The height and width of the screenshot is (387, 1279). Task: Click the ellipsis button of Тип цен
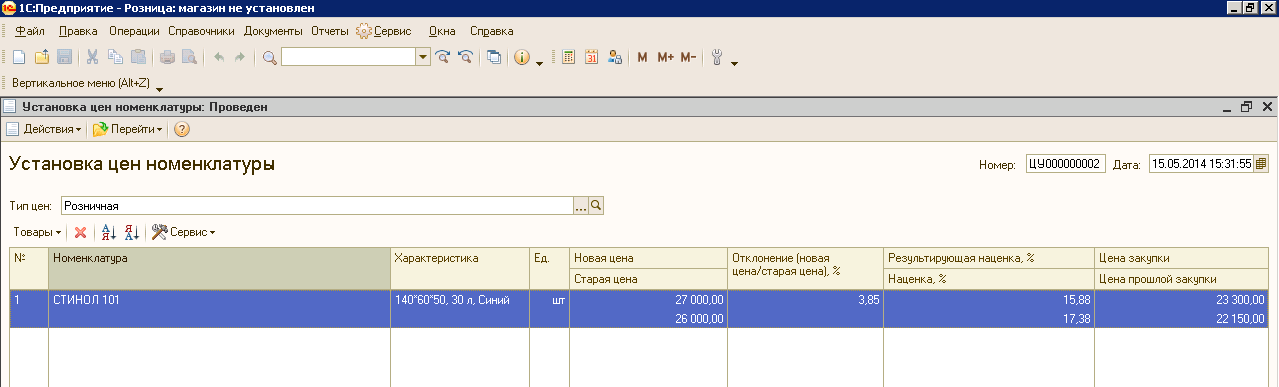pyautogui.click(x=580, y=205)
